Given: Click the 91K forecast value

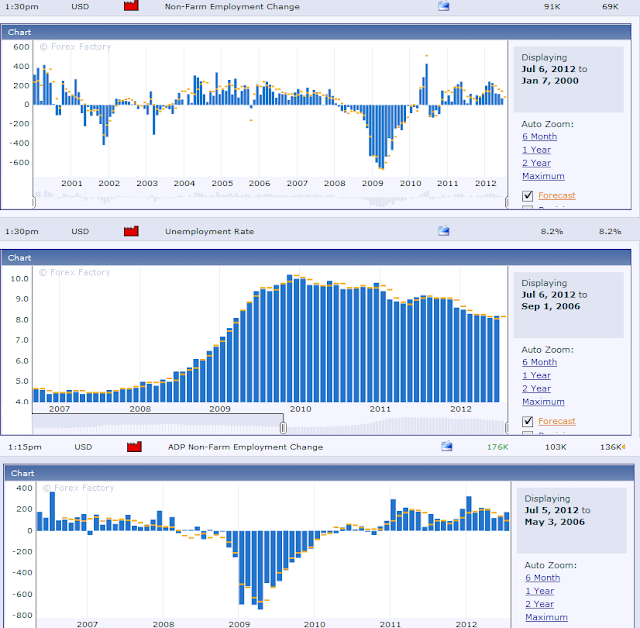Looking at the screenshot, I should point(552,7).
